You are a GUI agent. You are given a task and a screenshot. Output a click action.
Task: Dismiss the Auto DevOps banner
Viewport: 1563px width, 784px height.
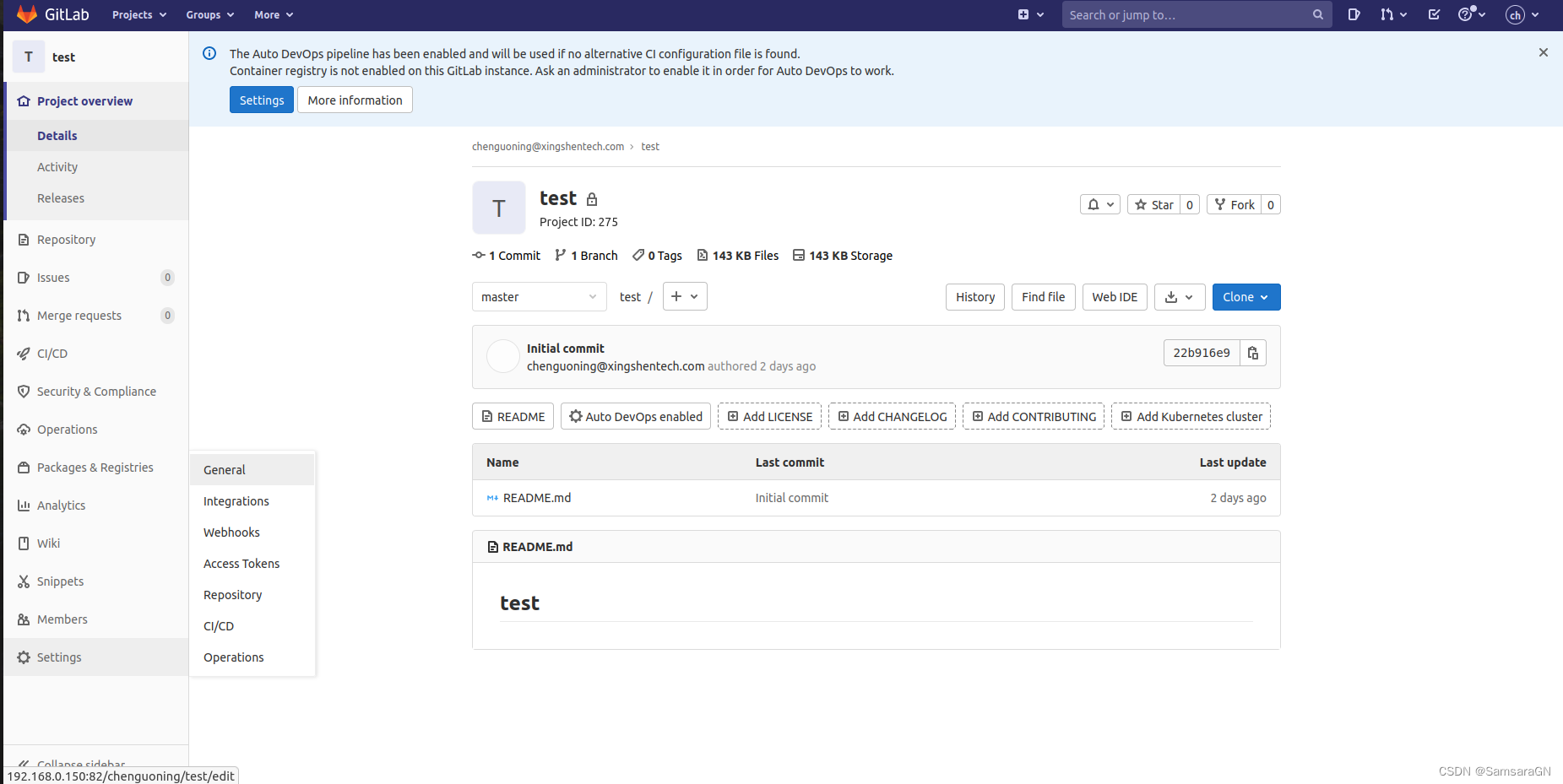[x=1544, y=52]
